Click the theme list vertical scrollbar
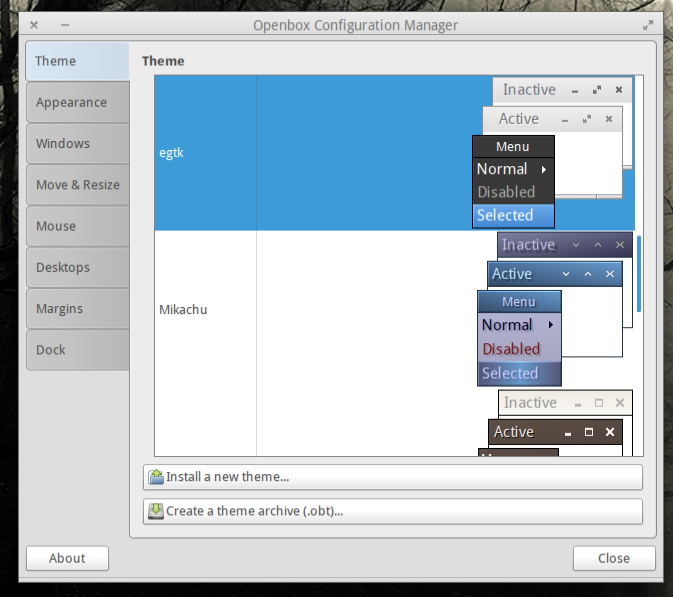Screen dimensions: 673x597 (x=639, y=274)
